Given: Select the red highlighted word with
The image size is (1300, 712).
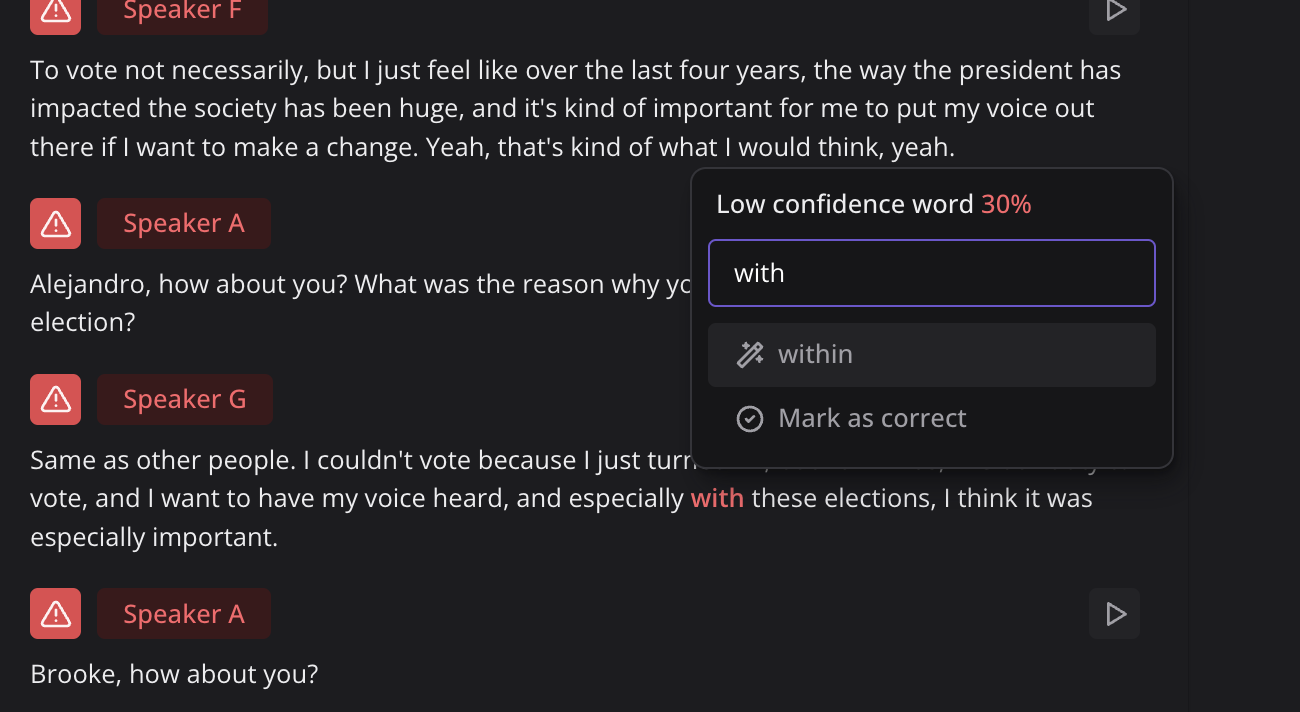Looking at the screenshot, I should pos(717,498).
